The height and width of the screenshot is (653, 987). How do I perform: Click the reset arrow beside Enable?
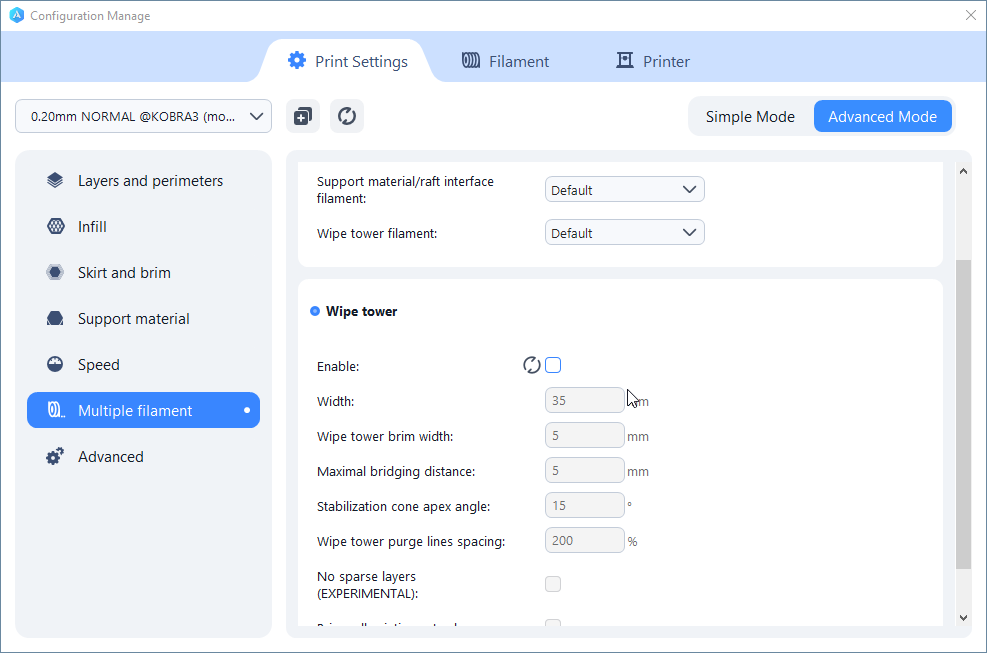(532, 365)
